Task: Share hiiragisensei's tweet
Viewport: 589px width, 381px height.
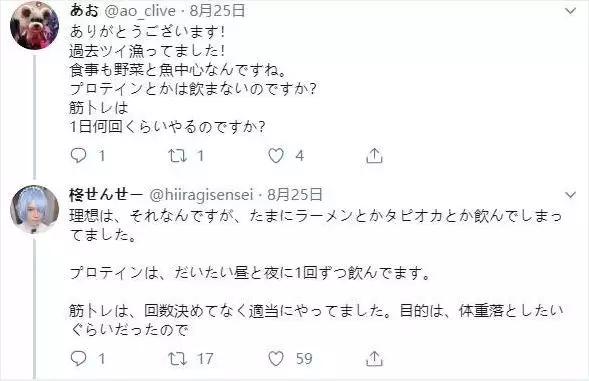Action: pos(374,358)
